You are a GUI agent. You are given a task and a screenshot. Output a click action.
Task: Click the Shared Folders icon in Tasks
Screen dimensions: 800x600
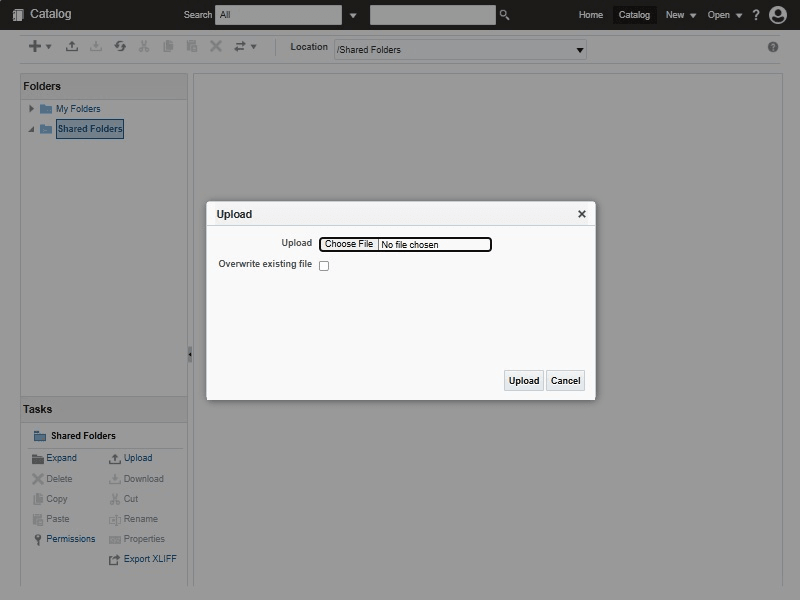[40, 436]
